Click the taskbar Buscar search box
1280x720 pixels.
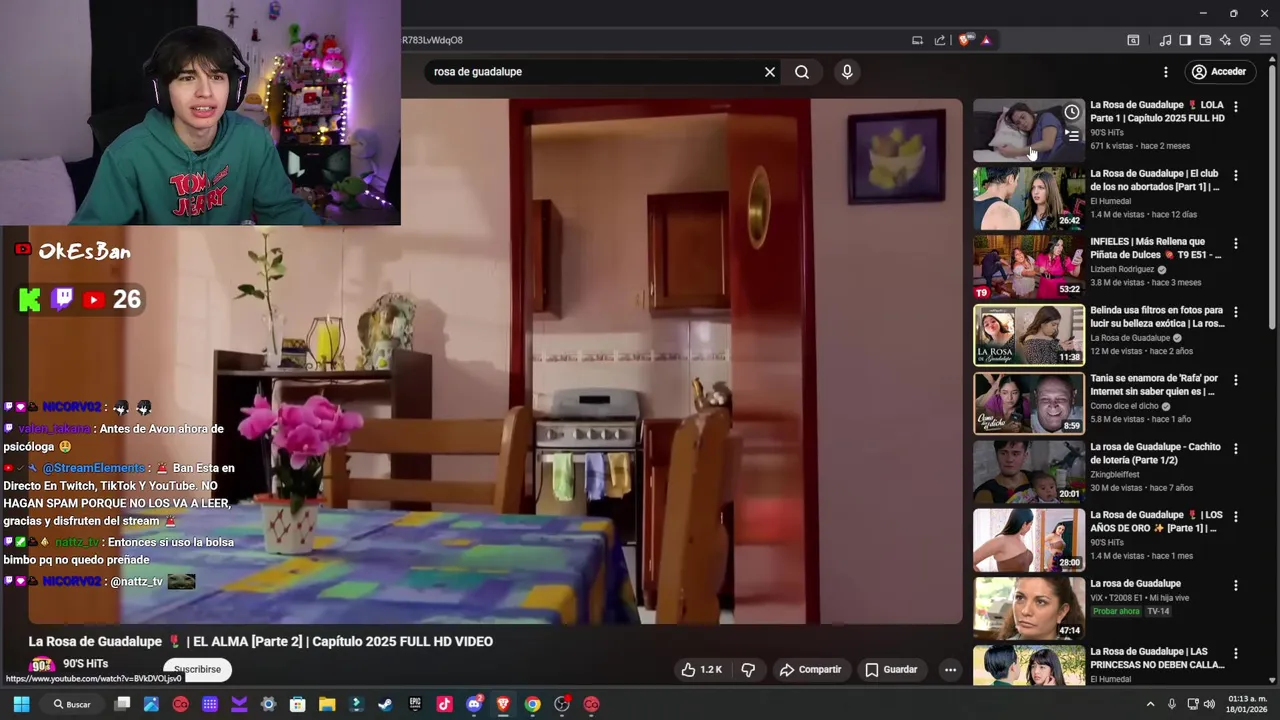[x=72, y=704]
